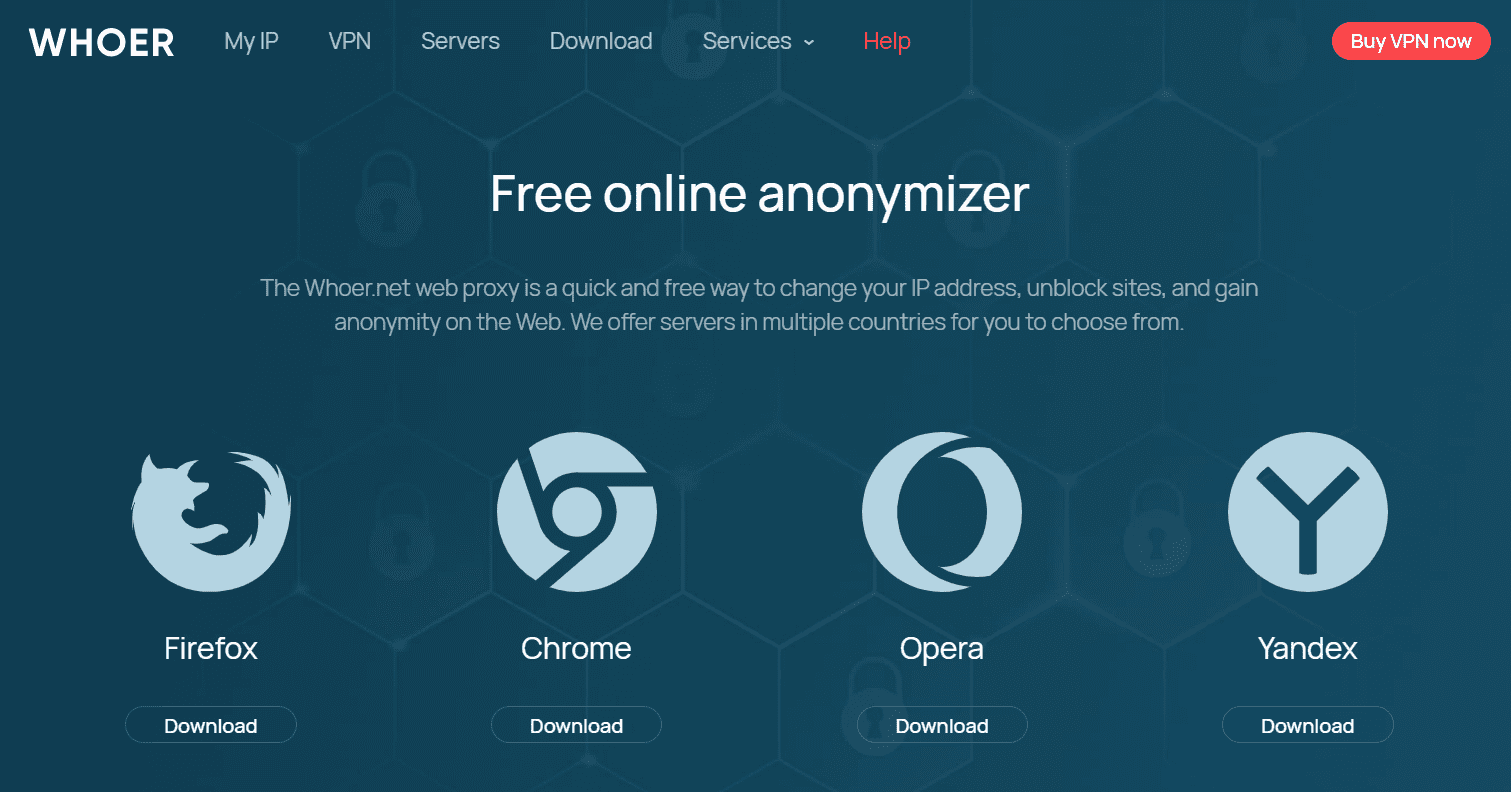Open the VPN menu item
1511x792 pixels.
point(350,41)
